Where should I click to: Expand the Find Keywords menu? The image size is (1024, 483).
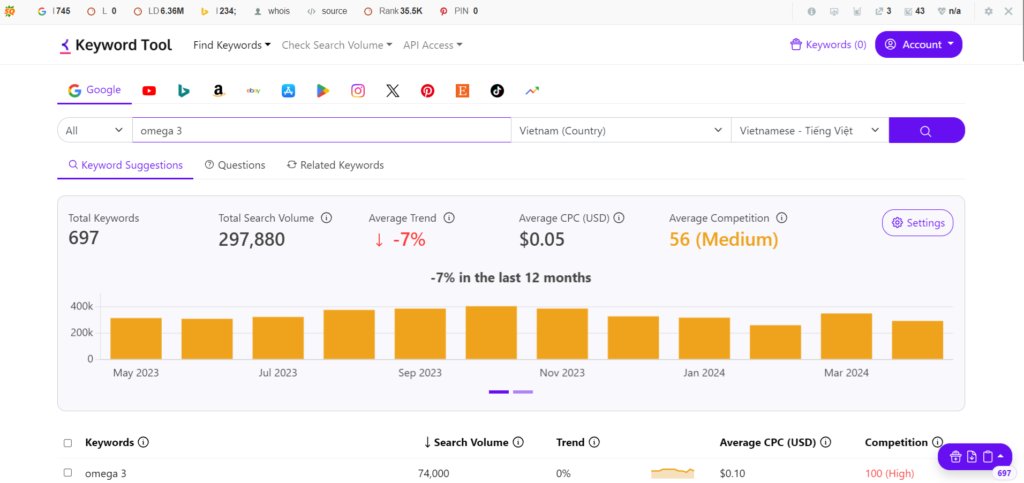pyautogui.click(x=232, y=45)
